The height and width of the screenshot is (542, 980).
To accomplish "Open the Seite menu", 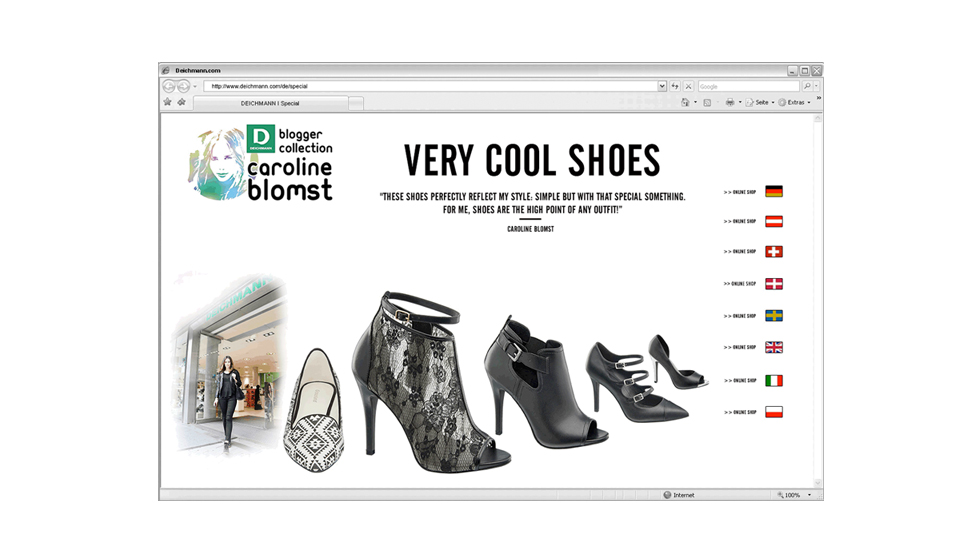I will pyautogui.click(x=759, y=103).
